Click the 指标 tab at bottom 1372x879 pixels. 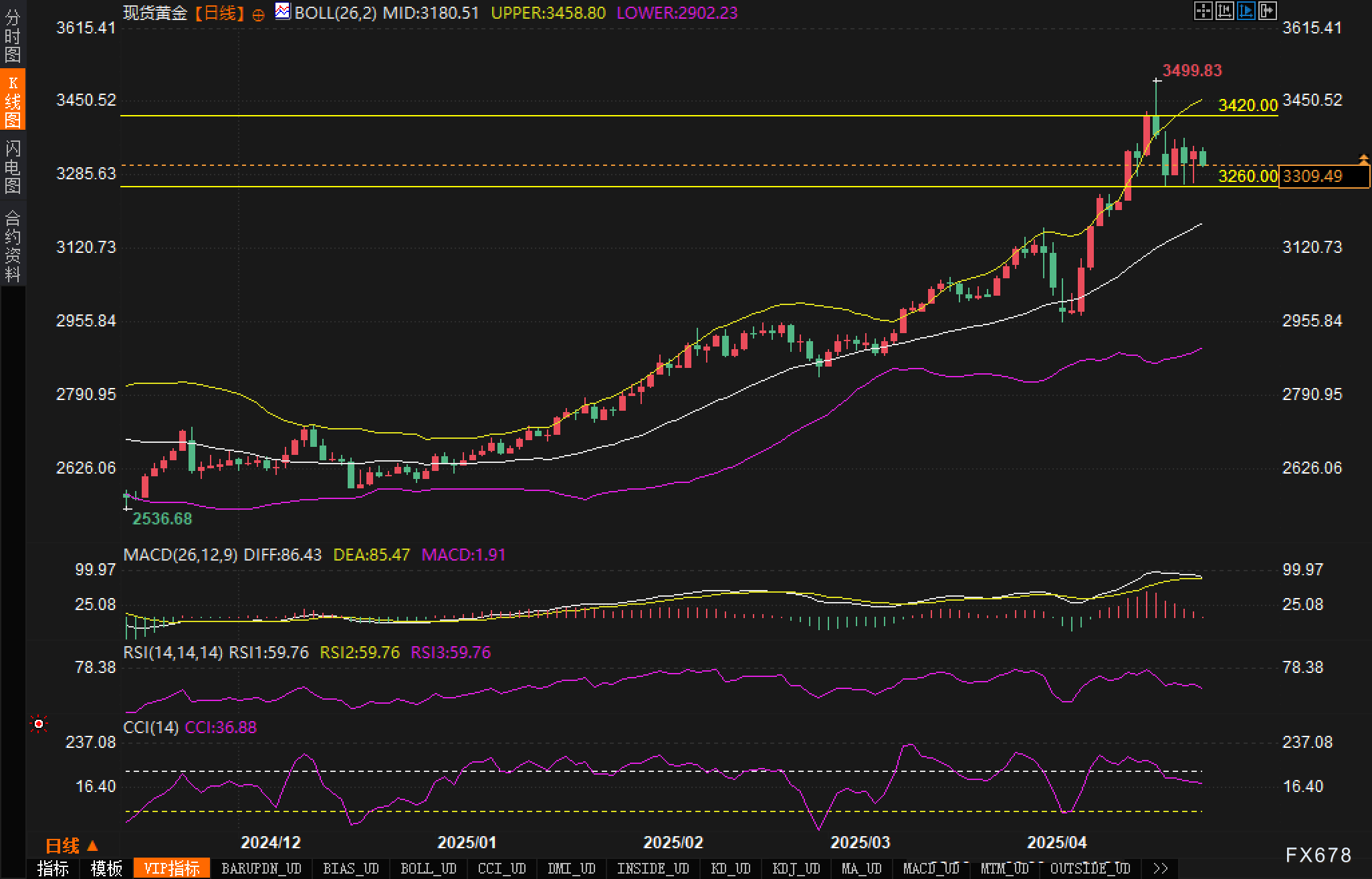(x=53, y=868)
